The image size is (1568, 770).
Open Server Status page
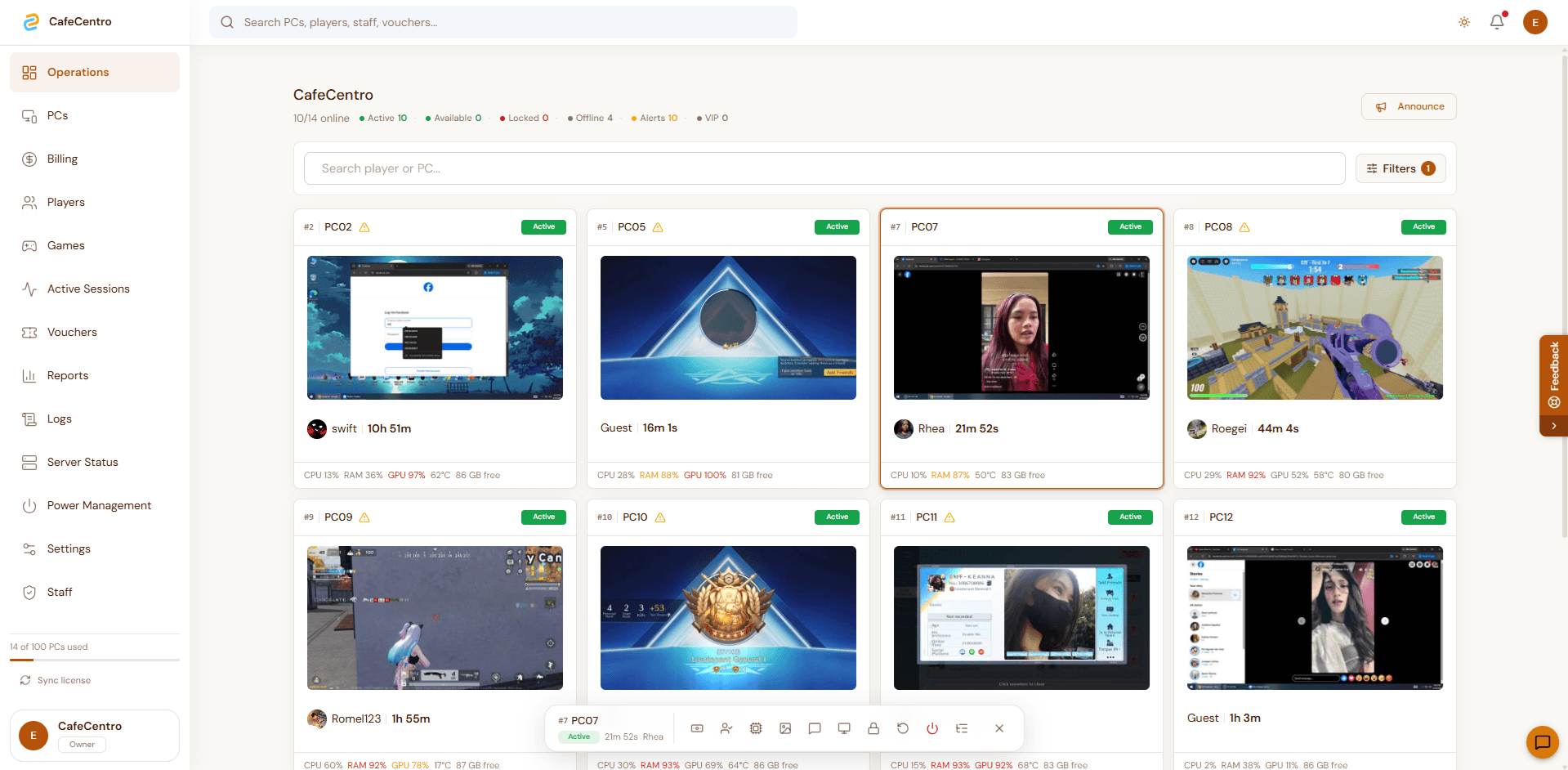point(95,462)
